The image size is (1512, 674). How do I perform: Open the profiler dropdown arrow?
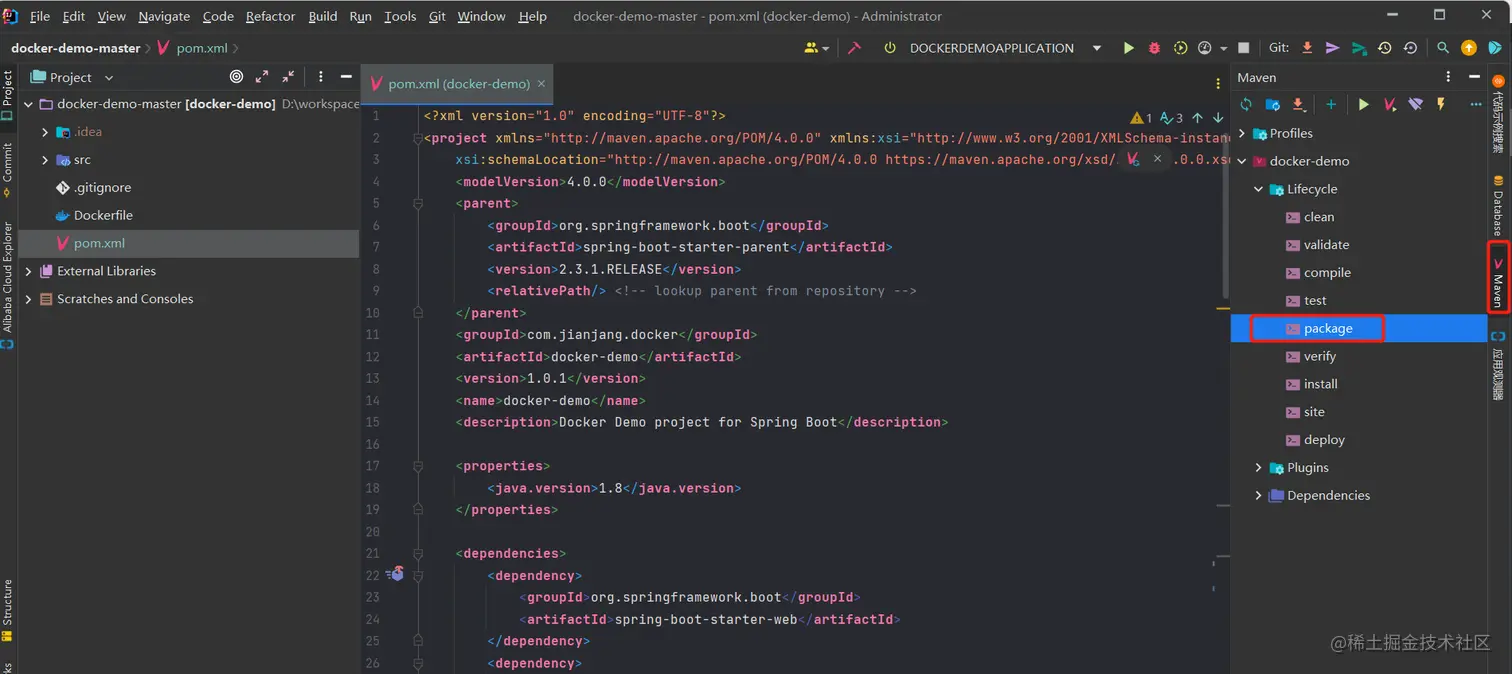click(x=1223, y=49)
